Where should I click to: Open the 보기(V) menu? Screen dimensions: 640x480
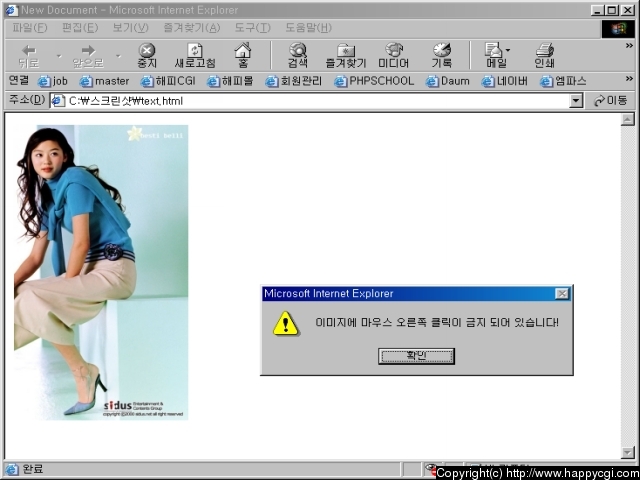point(130,28)
